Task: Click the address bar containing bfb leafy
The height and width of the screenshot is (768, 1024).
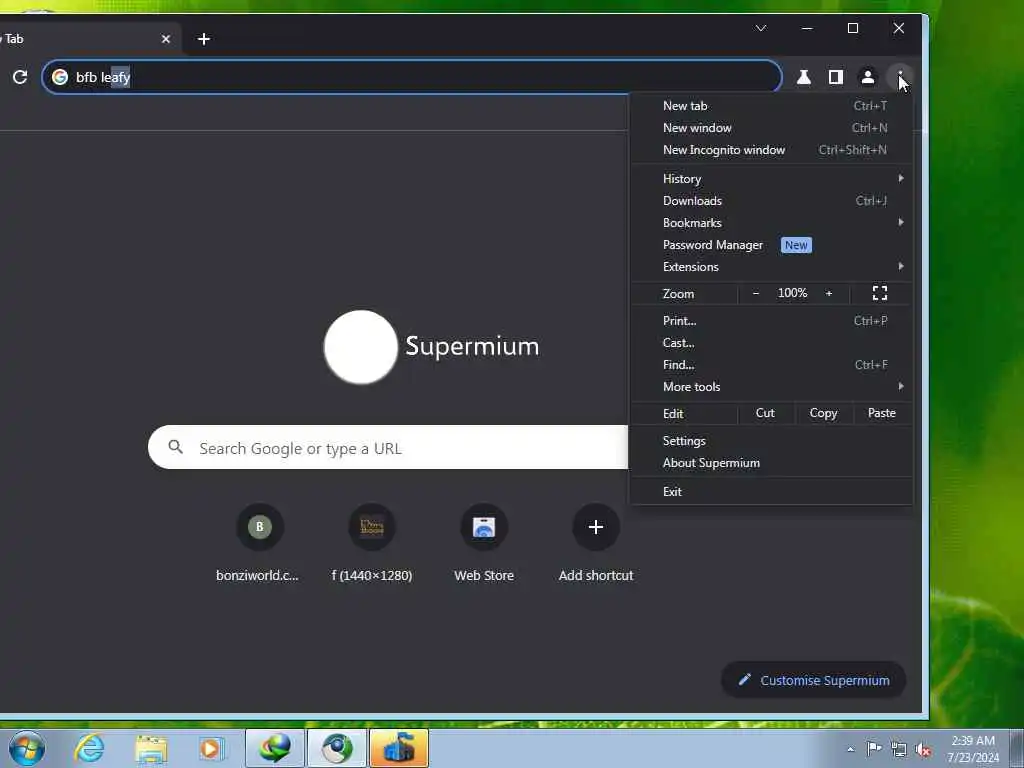Action: click(412, 77)
